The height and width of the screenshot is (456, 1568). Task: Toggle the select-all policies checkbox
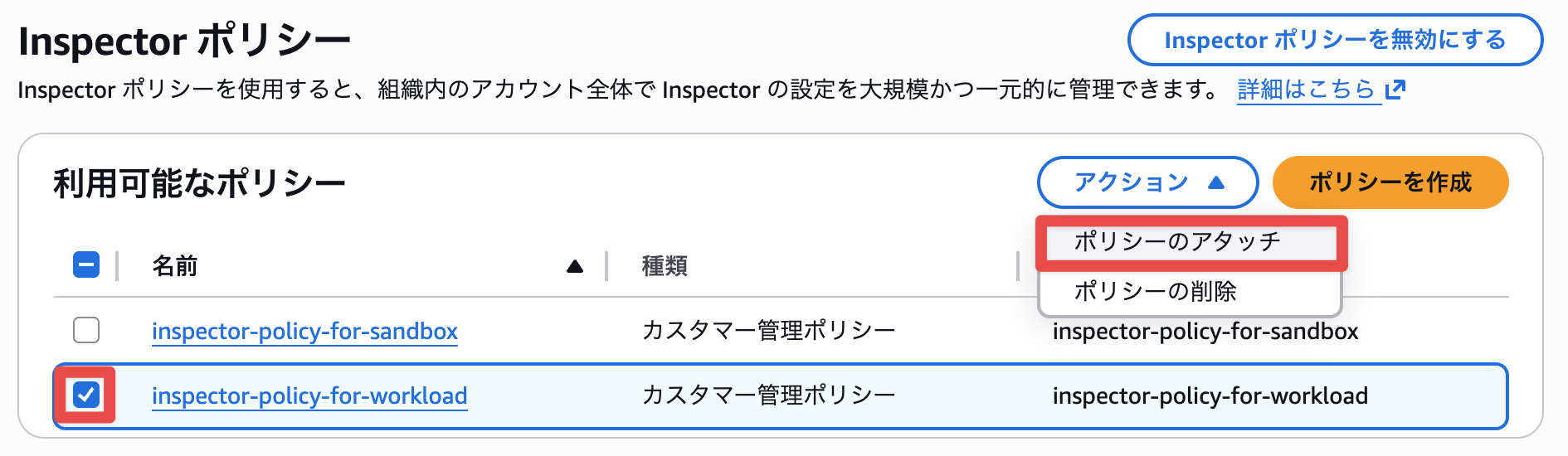[86, 265]
